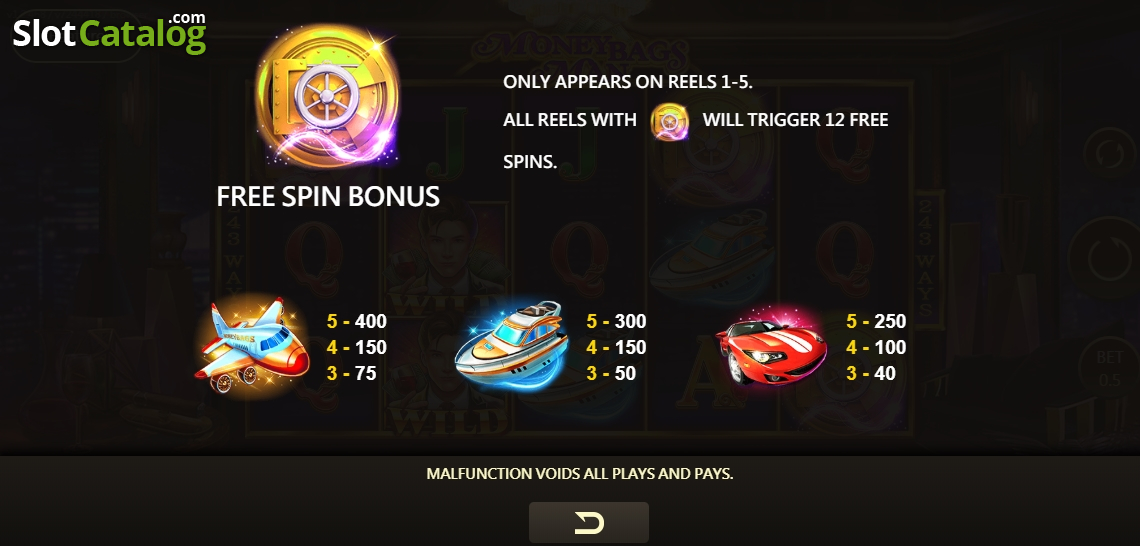Open the SlotCatalog.com logo link
This screenshot has height=546, width=1140.
(x=109, y=33)
